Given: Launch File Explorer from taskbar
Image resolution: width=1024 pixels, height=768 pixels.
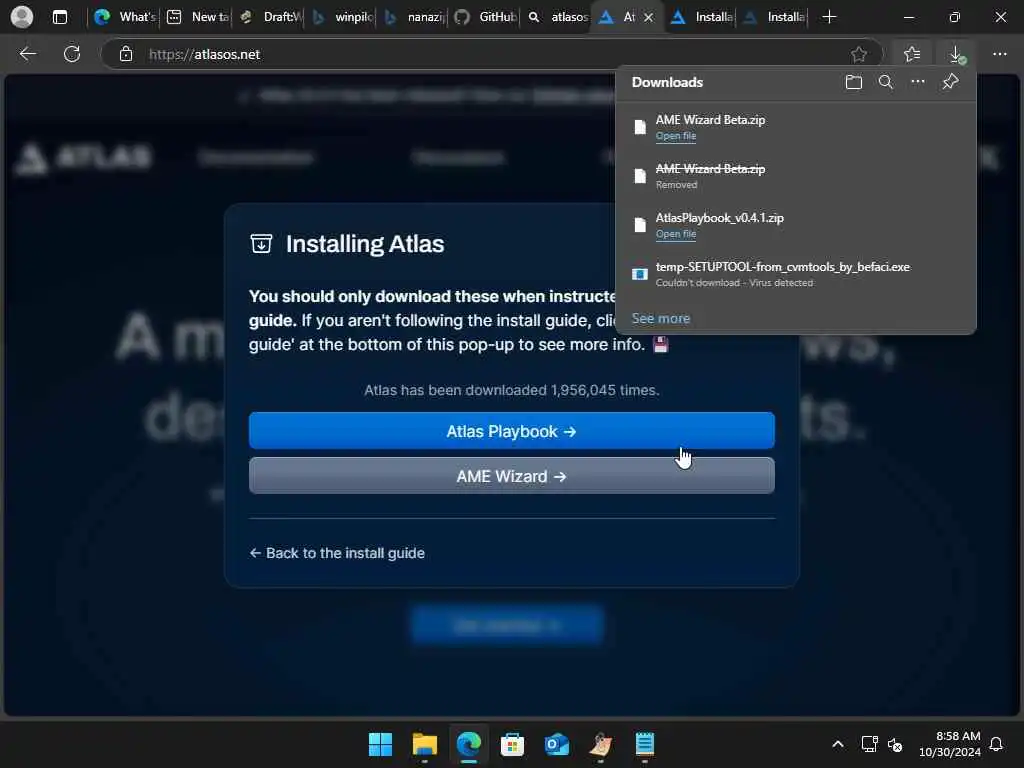Looking at the screenshot, I should 424,744.
